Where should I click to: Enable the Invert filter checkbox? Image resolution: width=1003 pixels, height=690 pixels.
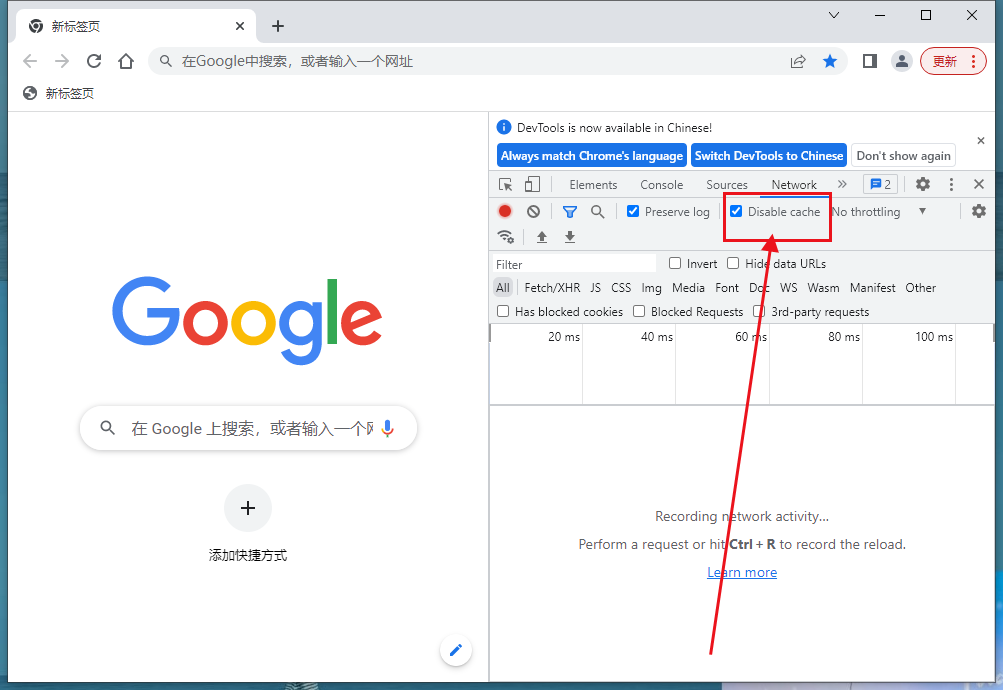click(x=675, y=263)
